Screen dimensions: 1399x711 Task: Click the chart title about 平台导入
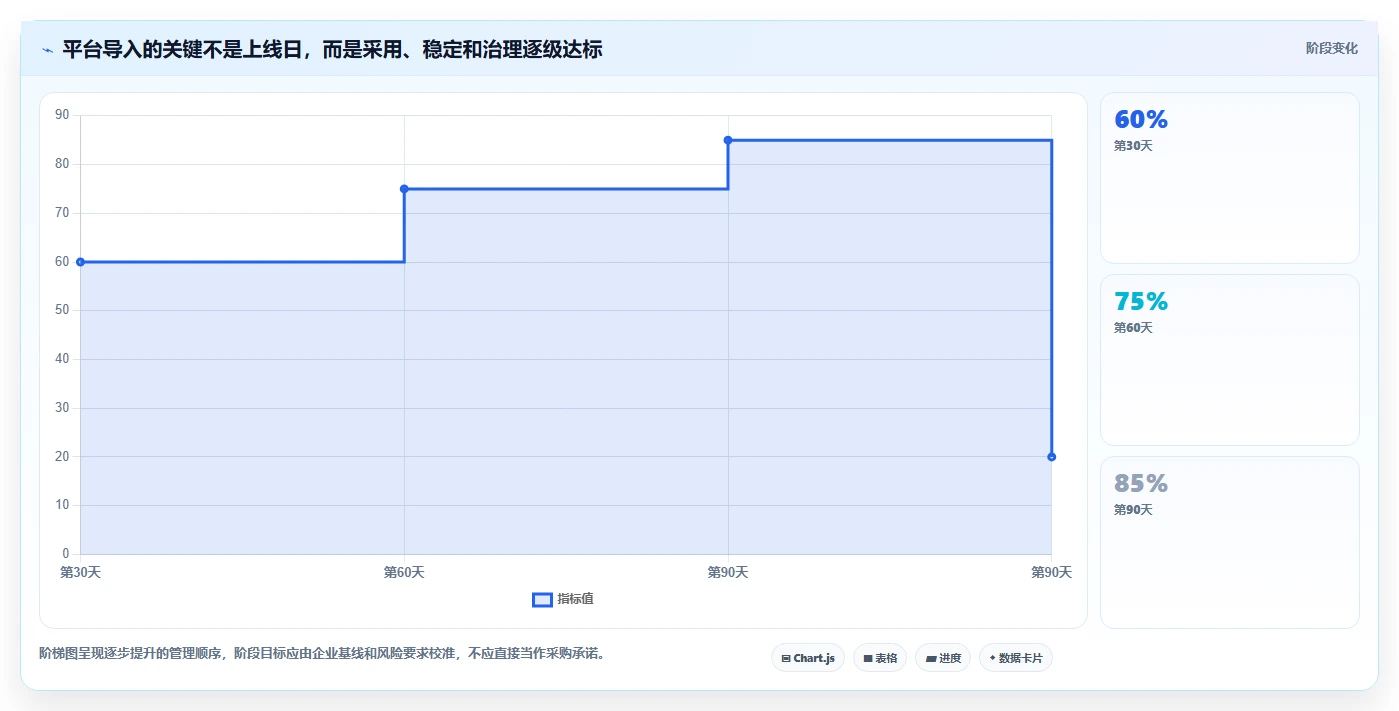[x=332, y=49]
